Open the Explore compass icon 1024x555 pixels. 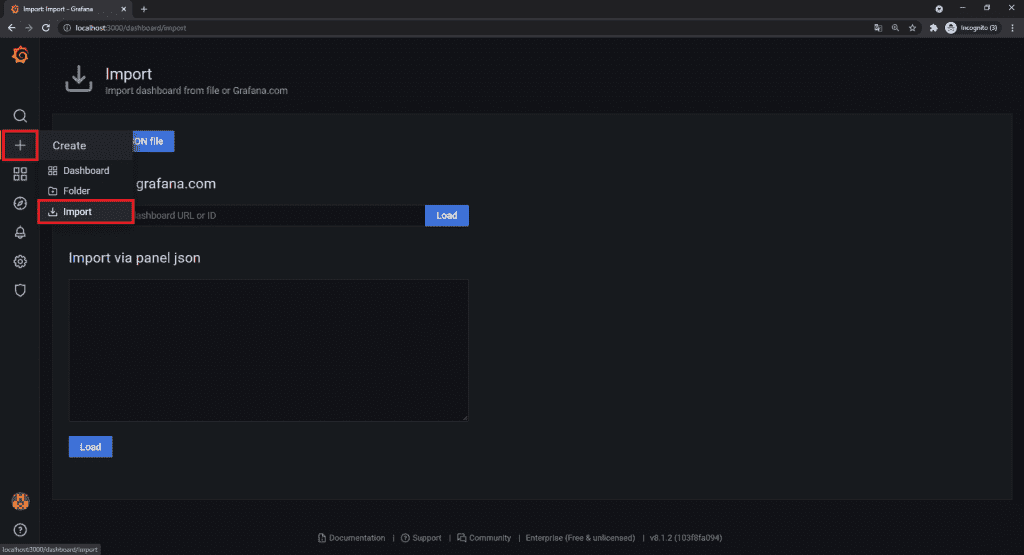click(20, 203)
